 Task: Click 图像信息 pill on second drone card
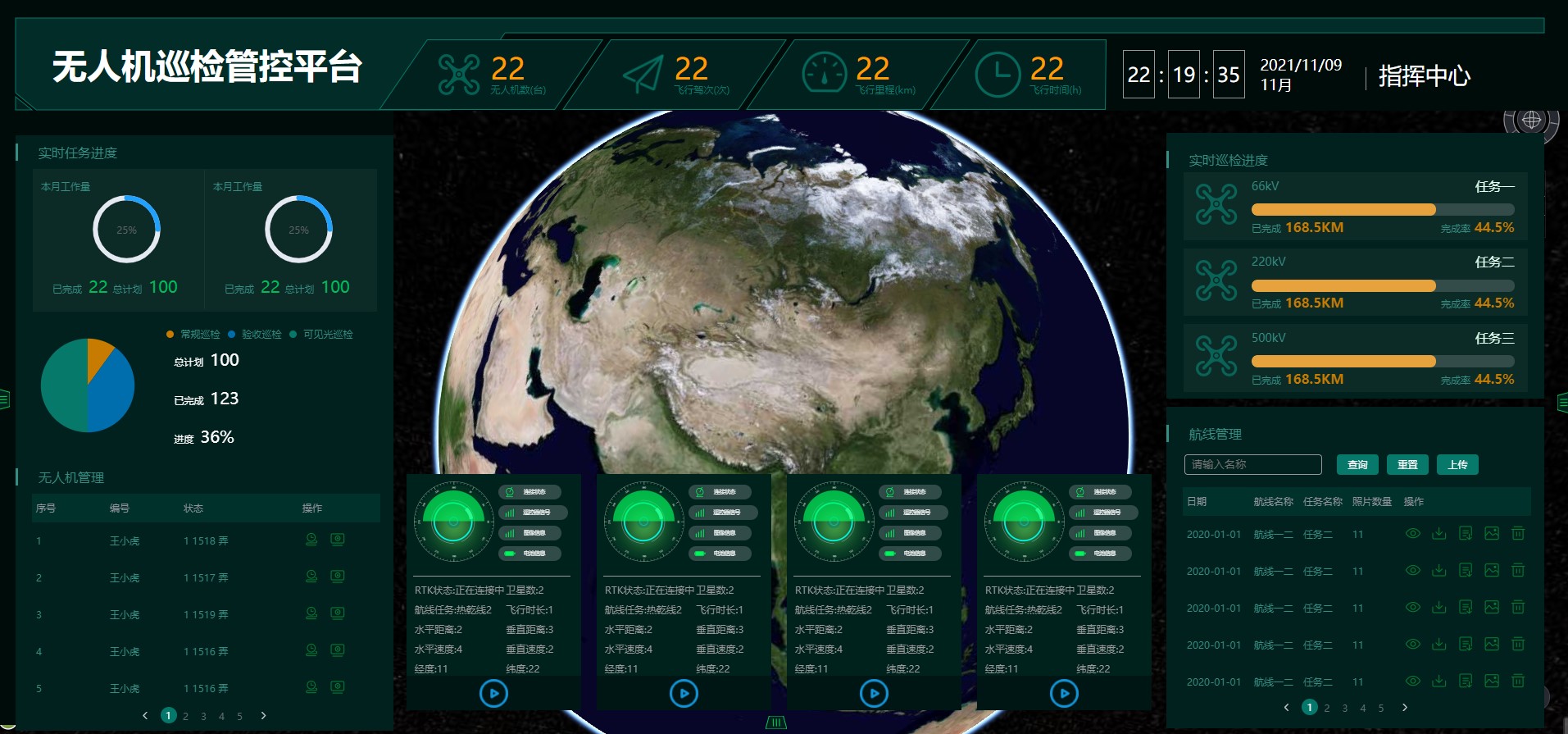pos(720,533)
